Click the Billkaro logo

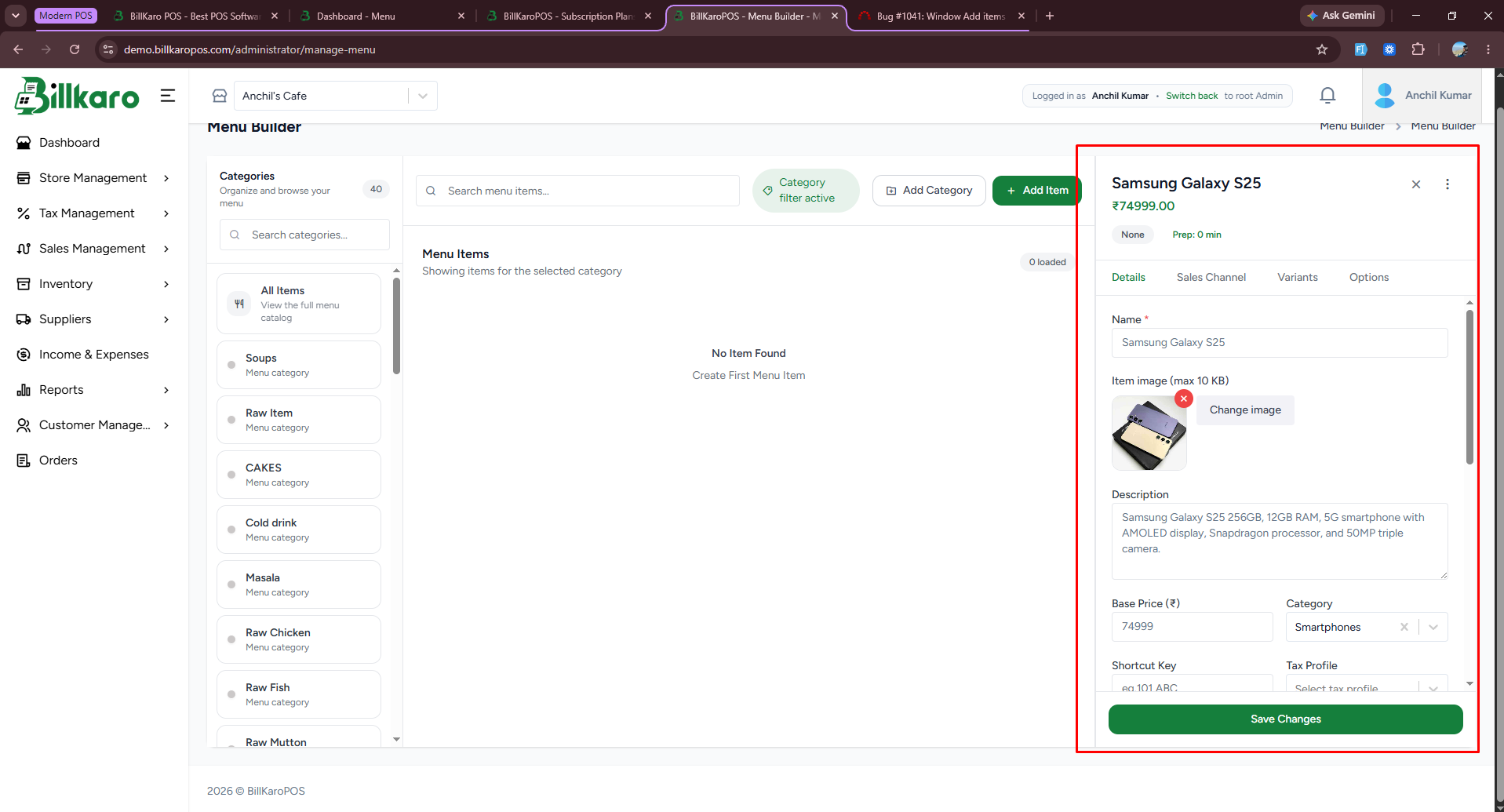(77, 96)
